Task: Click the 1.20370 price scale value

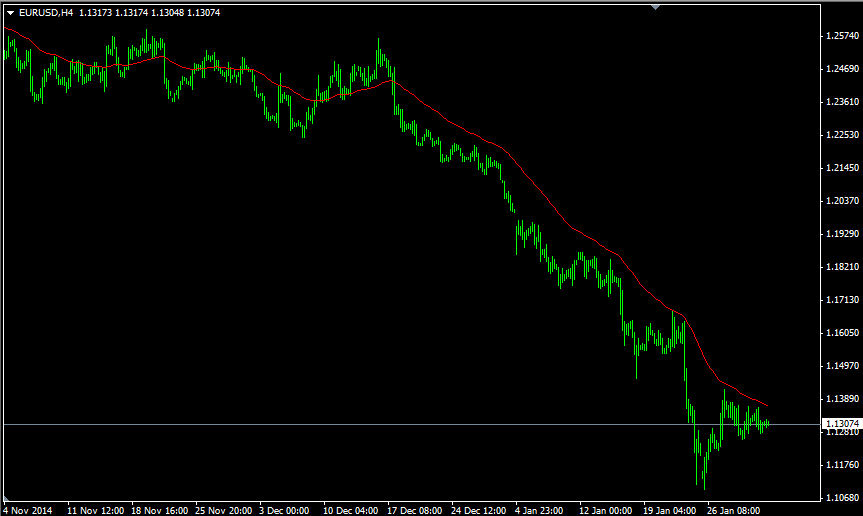Action: 842,201
